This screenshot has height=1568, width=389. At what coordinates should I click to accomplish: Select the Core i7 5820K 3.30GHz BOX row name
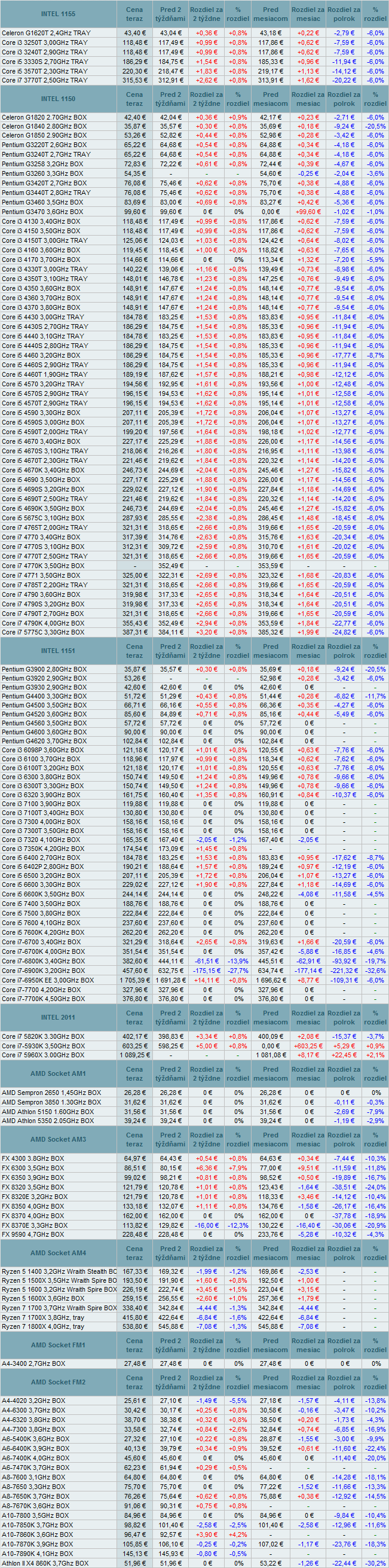coord(42,1036)
